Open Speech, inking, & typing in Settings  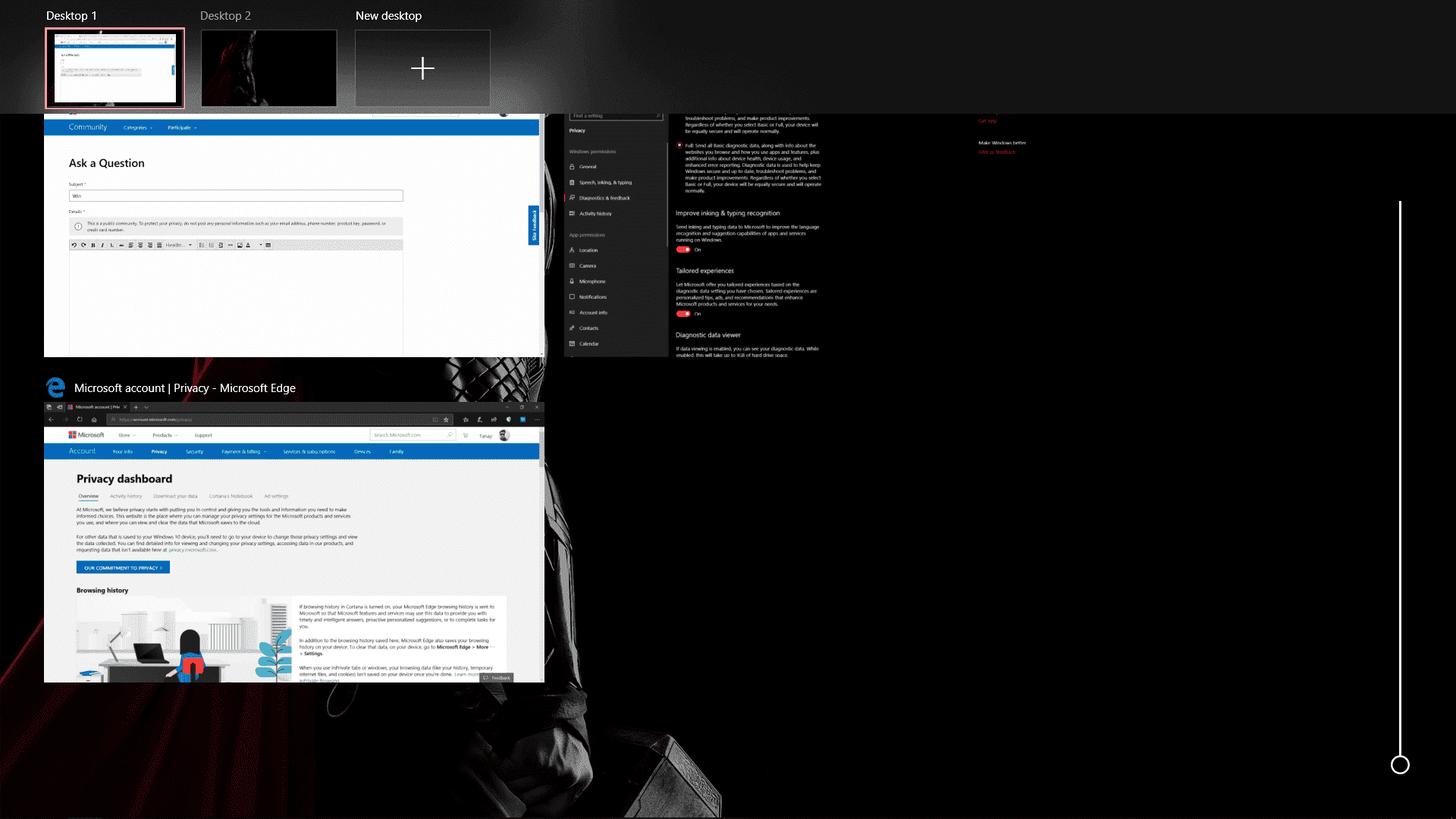pyautogui.click(x=605, y=183)
